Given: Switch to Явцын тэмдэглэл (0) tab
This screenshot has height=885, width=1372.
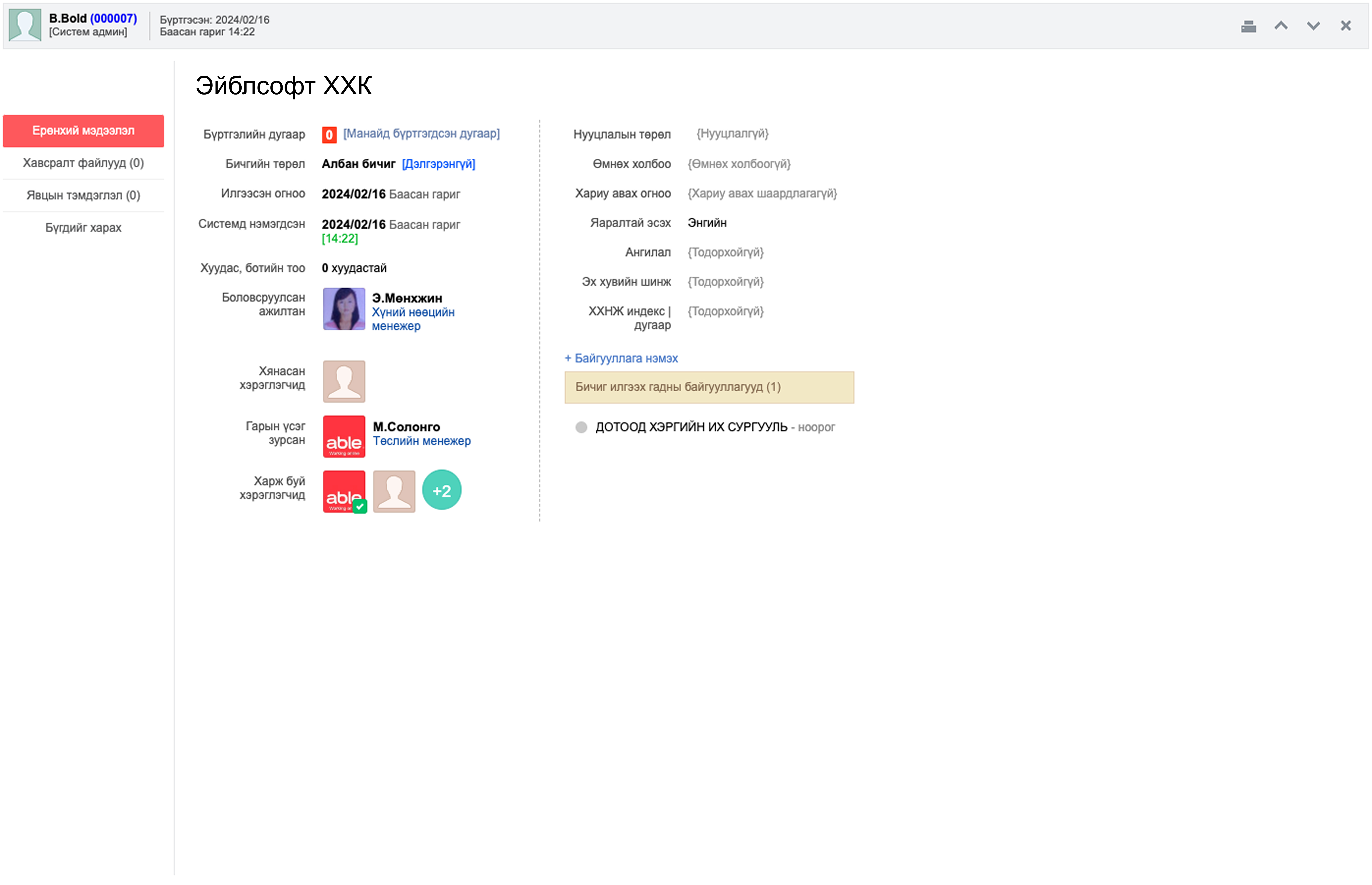Looking at the screenshot, I should 83,195.
